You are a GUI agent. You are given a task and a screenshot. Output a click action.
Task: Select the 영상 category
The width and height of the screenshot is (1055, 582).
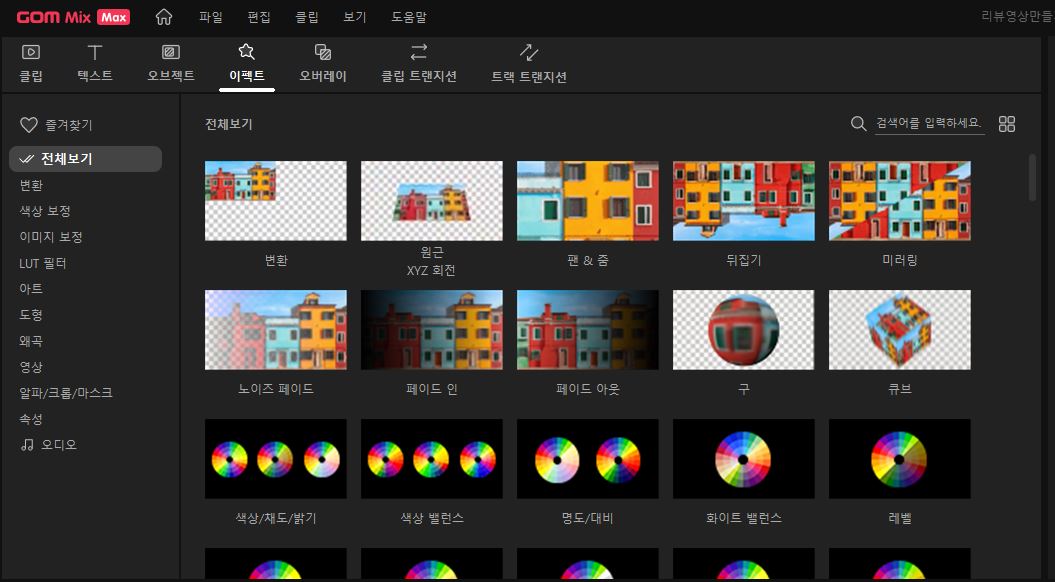coord(31,367)
